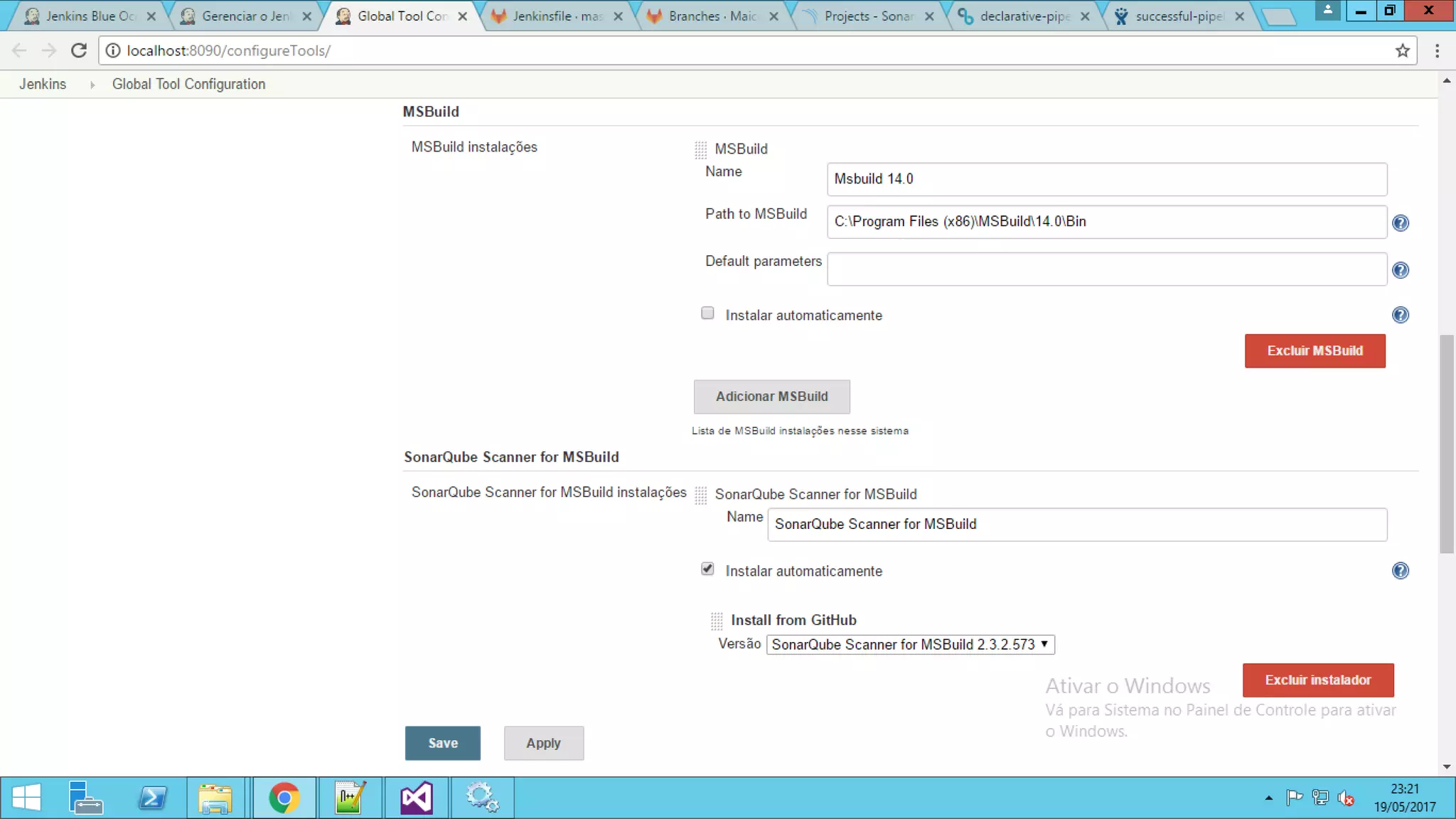Screen dimensions: 1456x819
Task: Switch to the Projects - Sonar tab
Action: (x=867, y=16)
